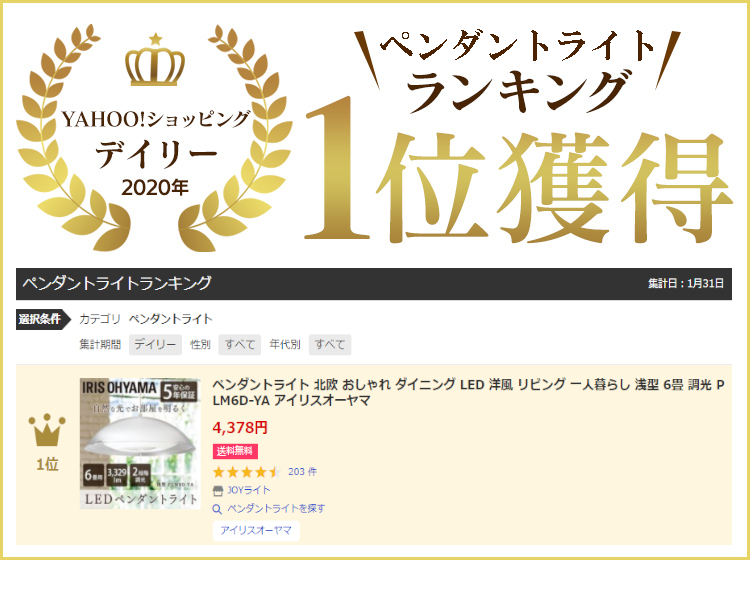Open the IRIS OHYAMA pendant light thumbnail

point(140,443)
